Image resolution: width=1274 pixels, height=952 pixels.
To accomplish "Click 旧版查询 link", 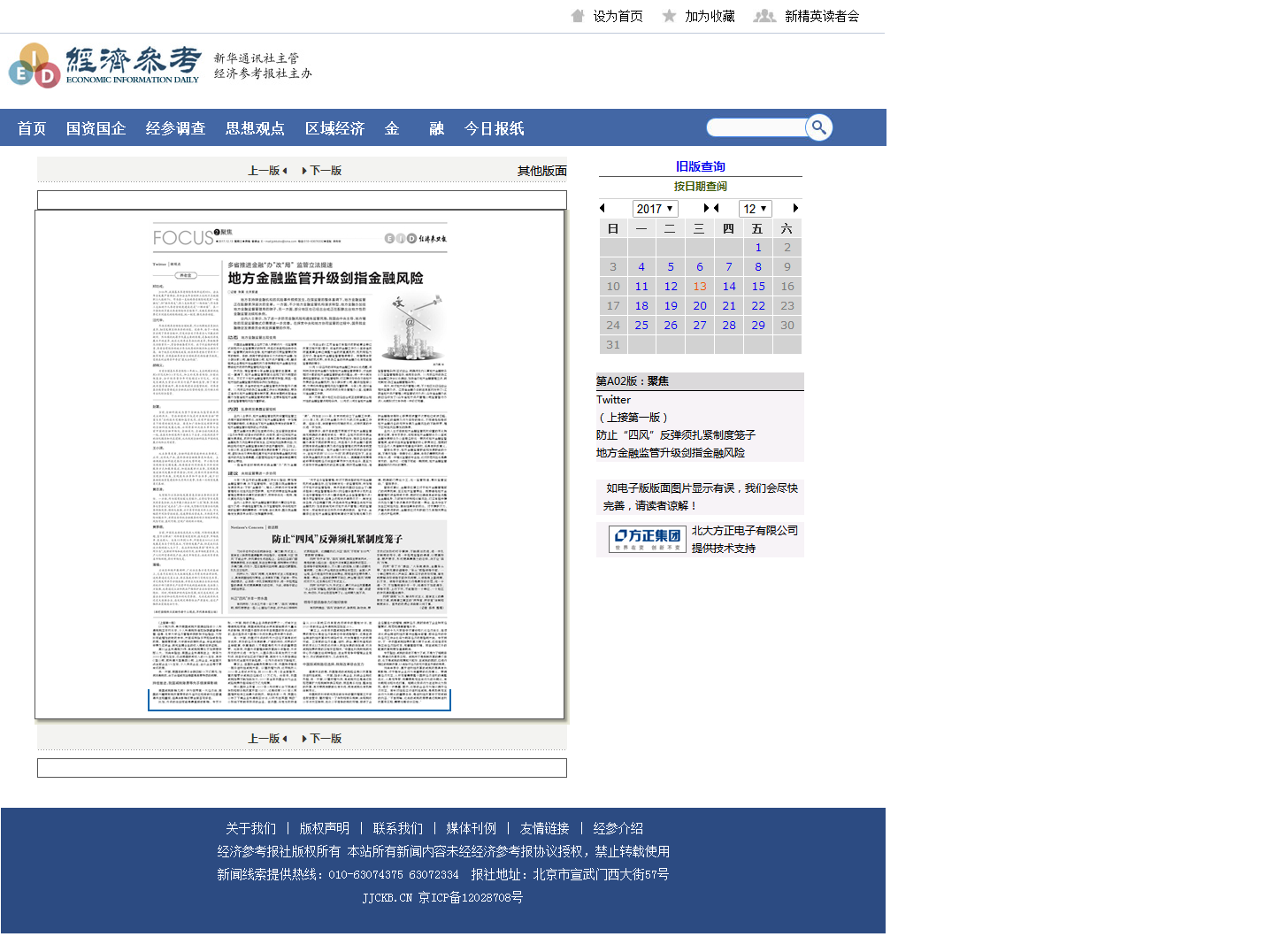I will [700, 166].
